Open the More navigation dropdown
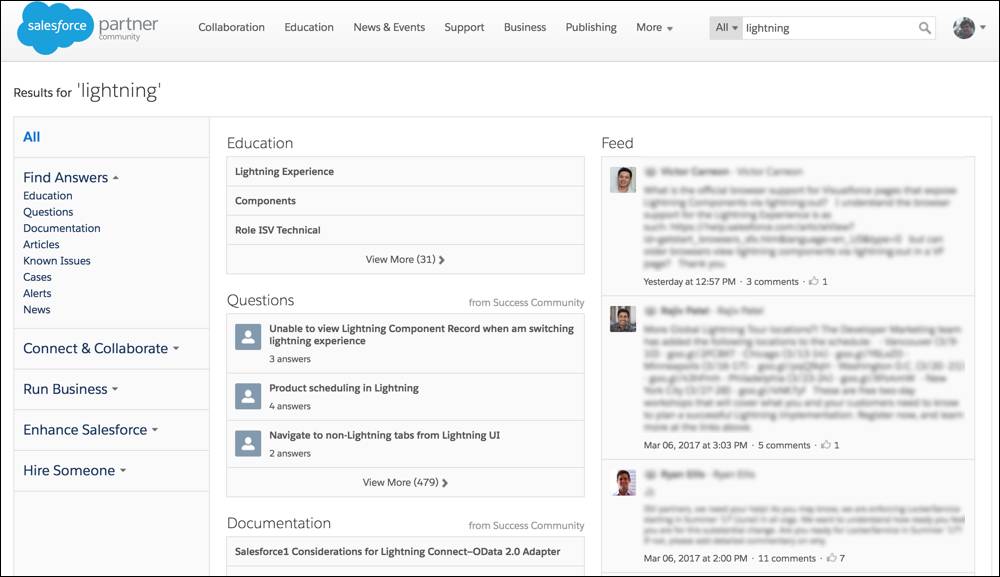 point(654,27)
